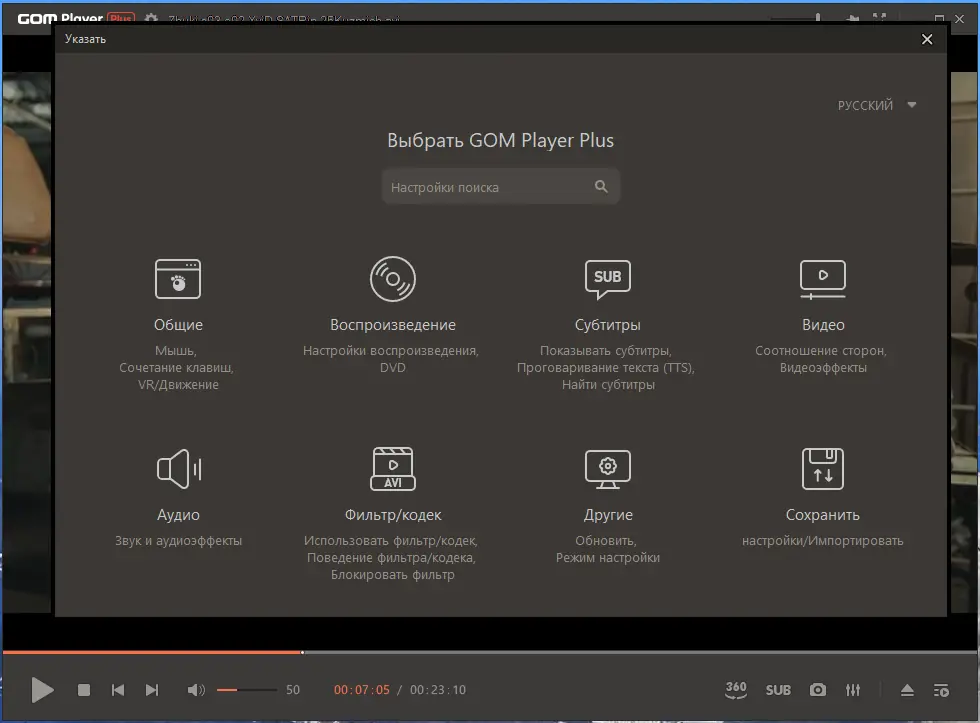This screenshot has height=723, width=980.
Task: Click 'Звук и аудиоэффекты' description
Action: pyautogui.click(x=178, y=541)
